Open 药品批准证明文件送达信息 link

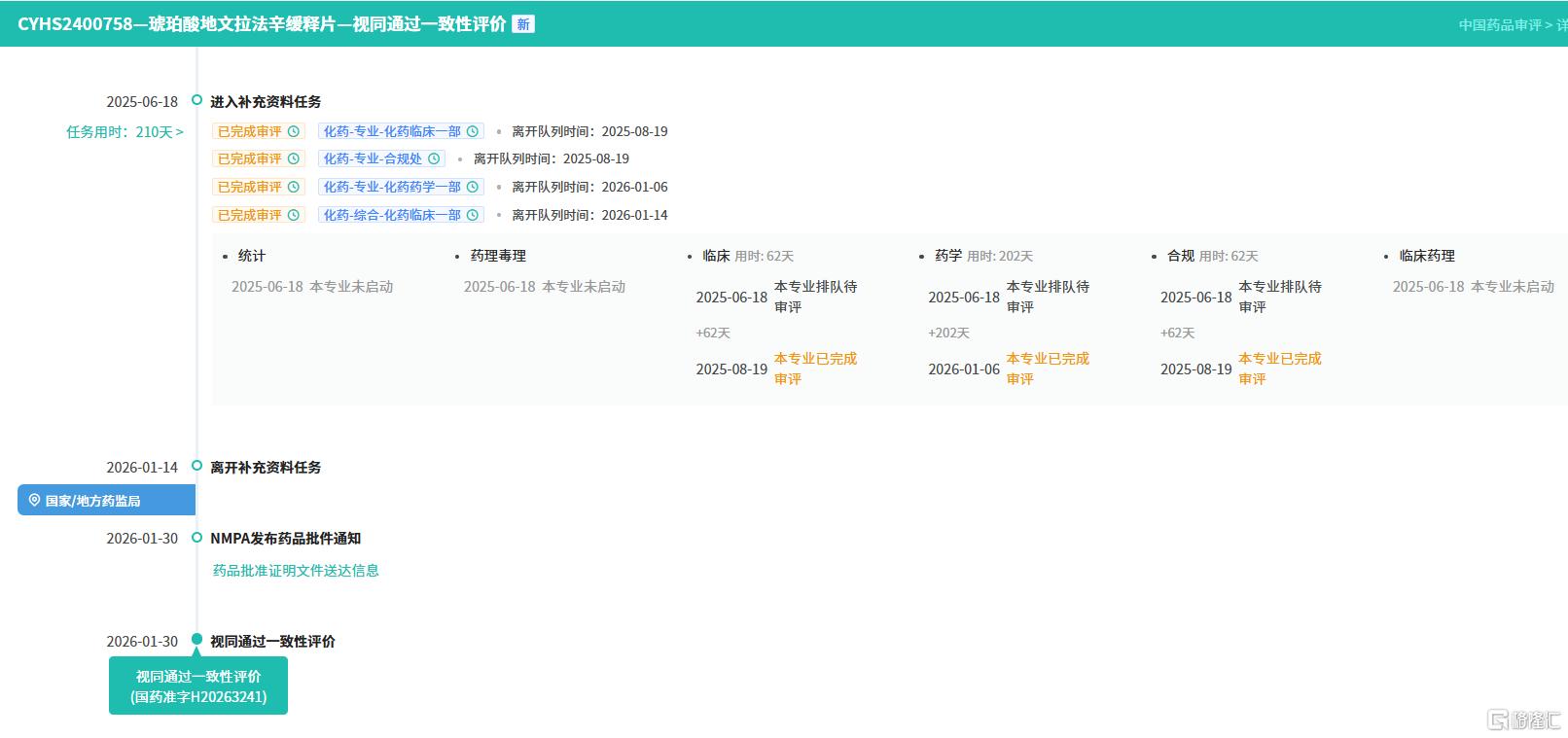296,571
